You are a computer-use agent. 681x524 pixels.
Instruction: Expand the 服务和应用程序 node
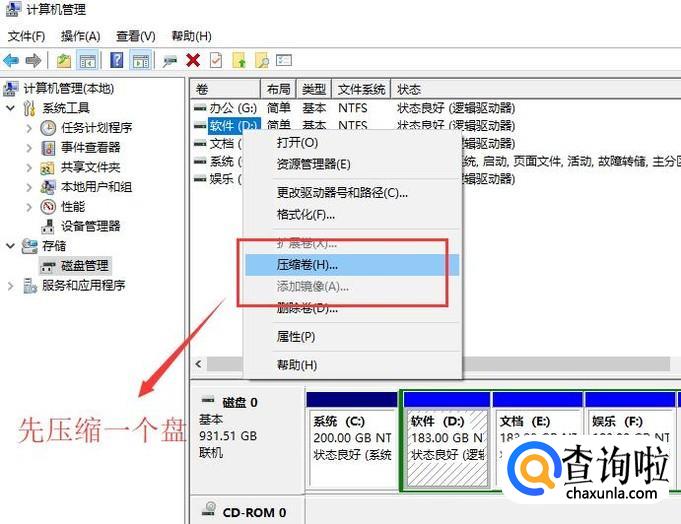(10, 286)
